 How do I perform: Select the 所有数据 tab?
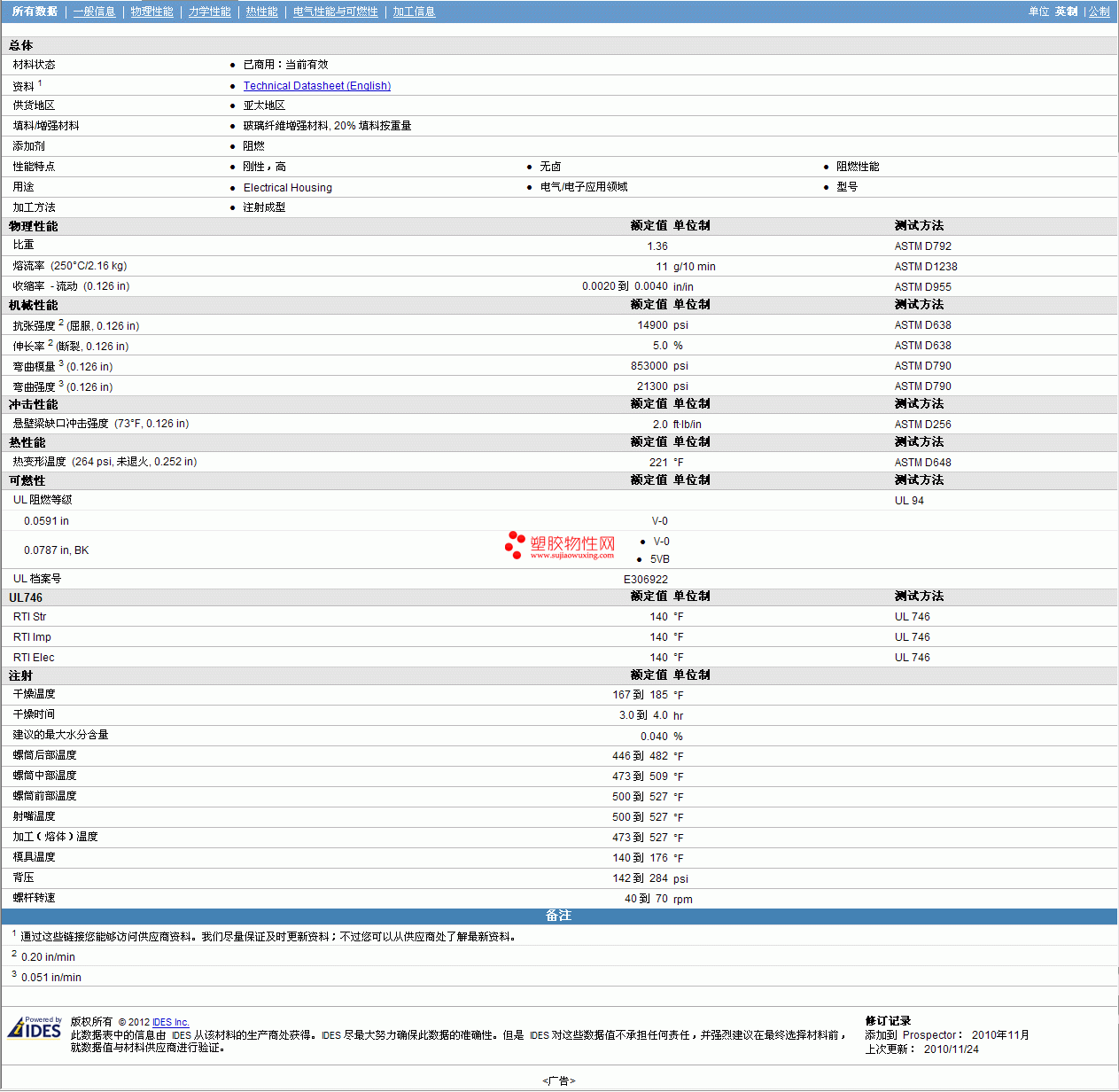click(x=35, y=12)
